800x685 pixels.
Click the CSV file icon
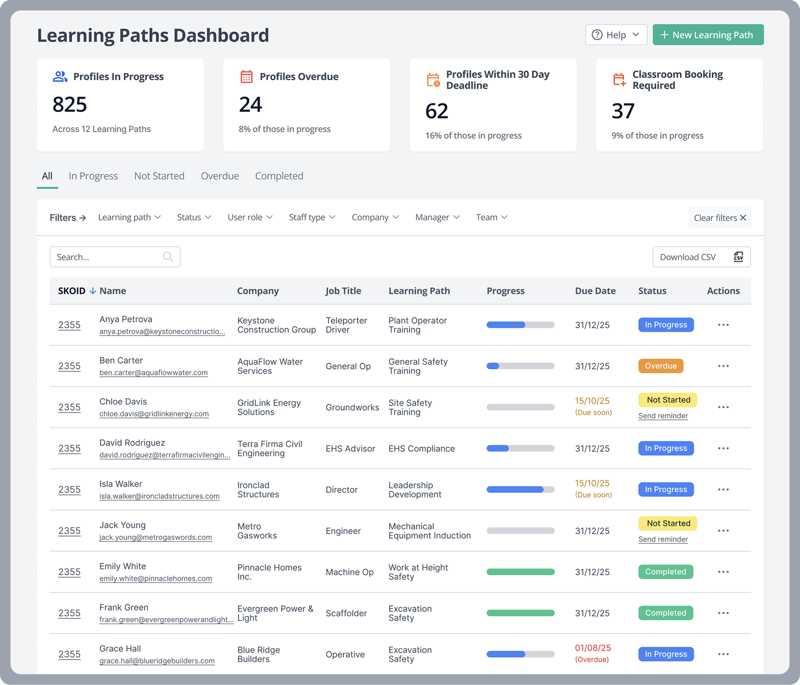[x=738, y=257]
